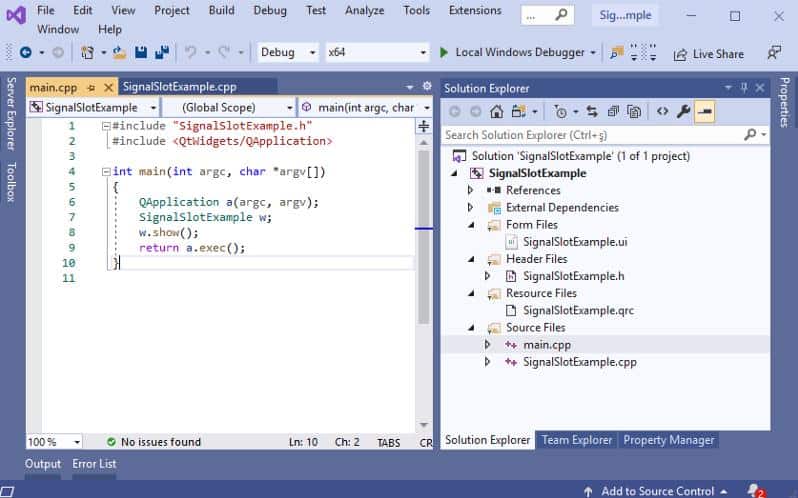Open the feedback icon beside Live Share
798x498 pixels.
click(x=774, y=52)
